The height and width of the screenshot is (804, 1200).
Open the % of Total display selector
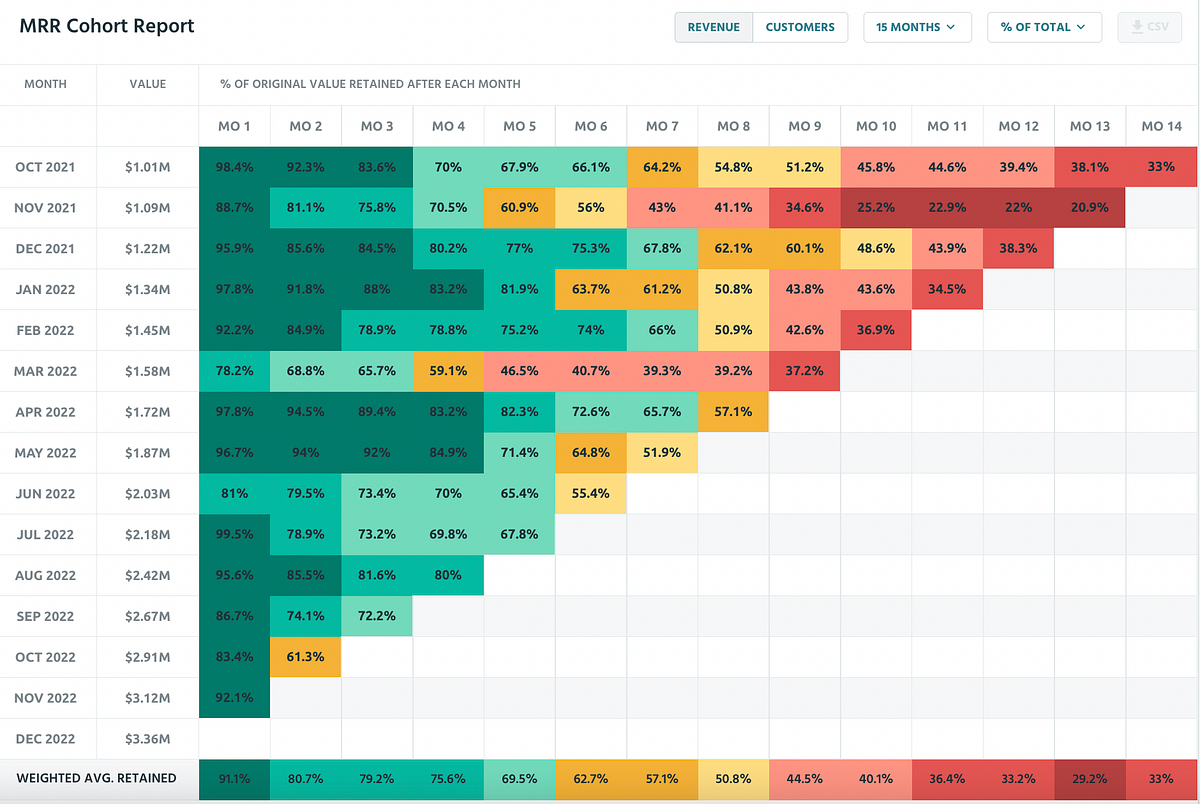coord(1044,27)
